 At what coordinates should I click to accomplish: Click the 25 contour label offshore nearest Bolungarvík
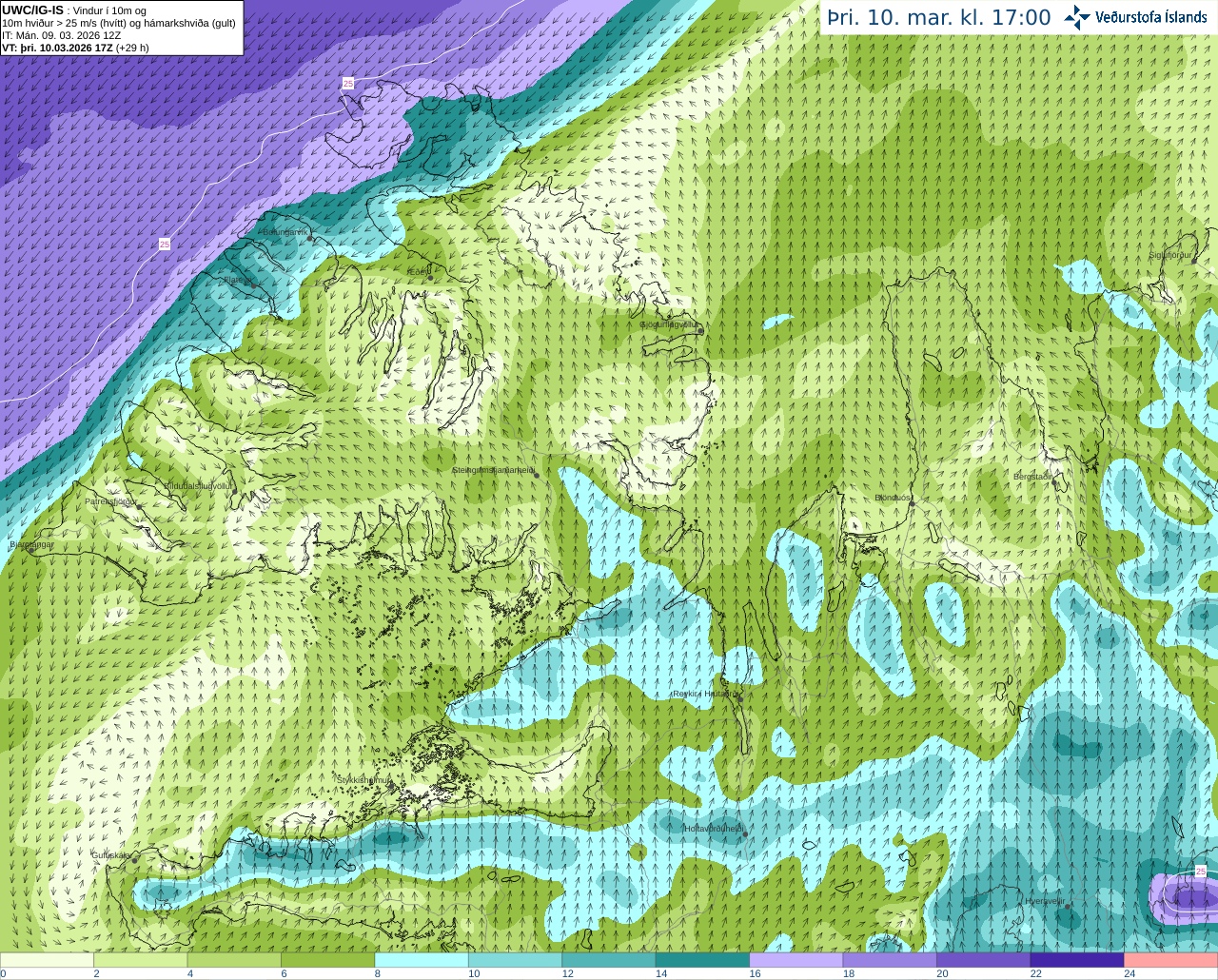click(x=165, y=245)
